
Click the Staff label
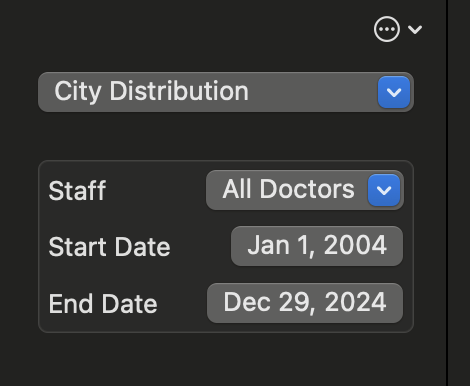[77, 190]
